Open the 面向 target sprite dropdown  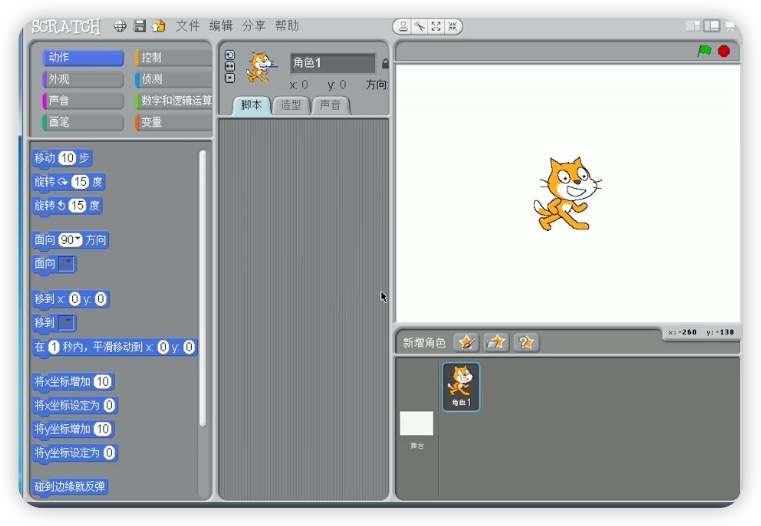pyautogui.click(x=67, y=264)
